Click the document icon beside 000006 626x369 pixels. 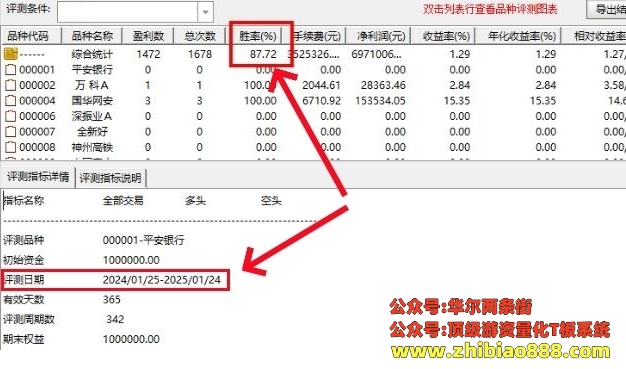pos(10,116)
